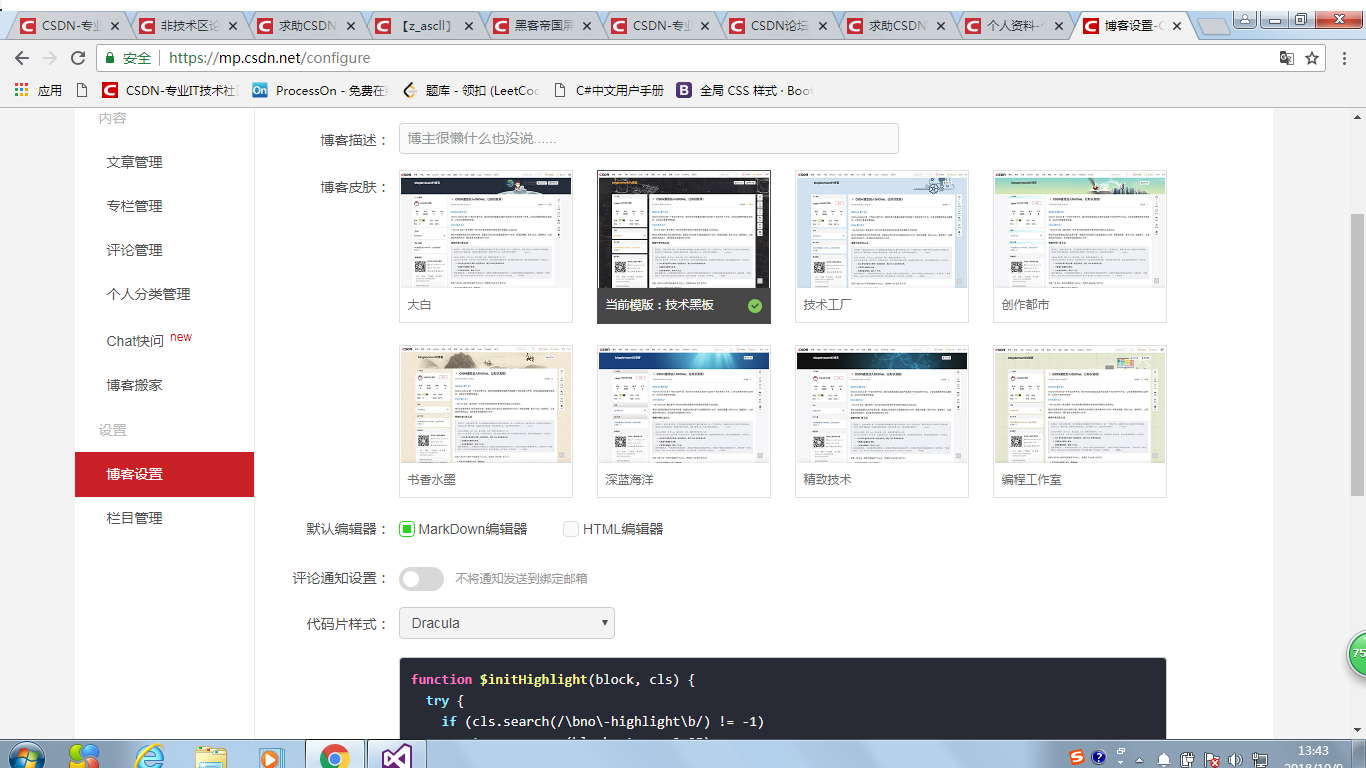Click the 博客描述 input field
Viewport: 1366px width, 768px height.
[x=648, y=139]
